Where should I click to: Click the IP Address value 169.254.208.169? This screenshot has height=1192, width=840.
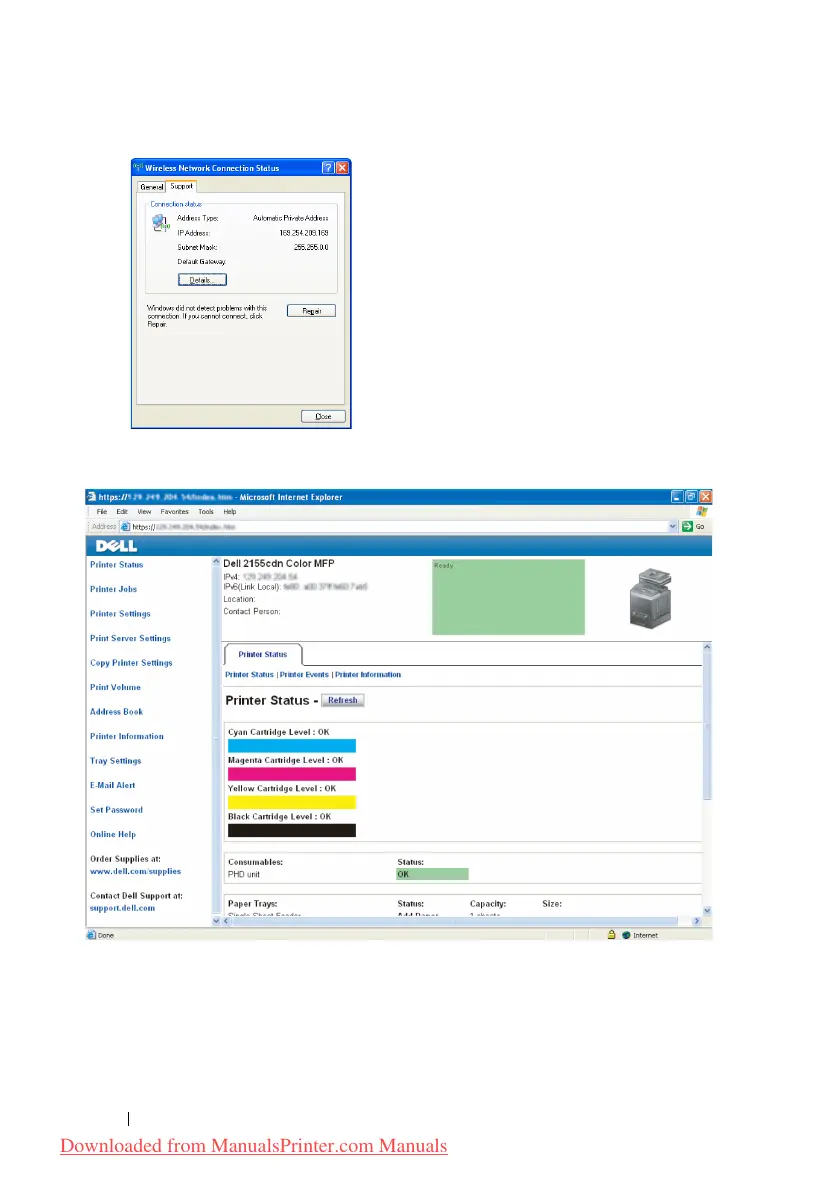tap(304, 233)
